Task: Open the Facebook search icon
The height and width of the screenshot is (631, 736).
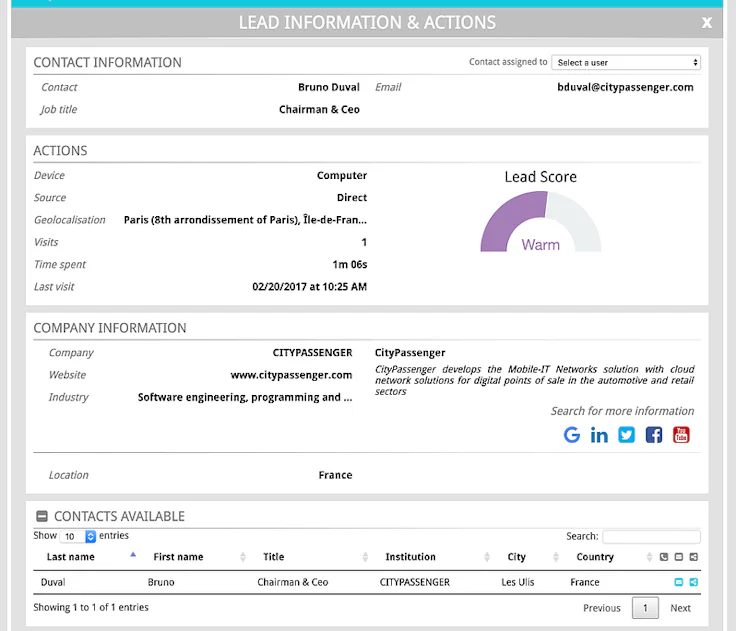Action: [x=654, y=435]
